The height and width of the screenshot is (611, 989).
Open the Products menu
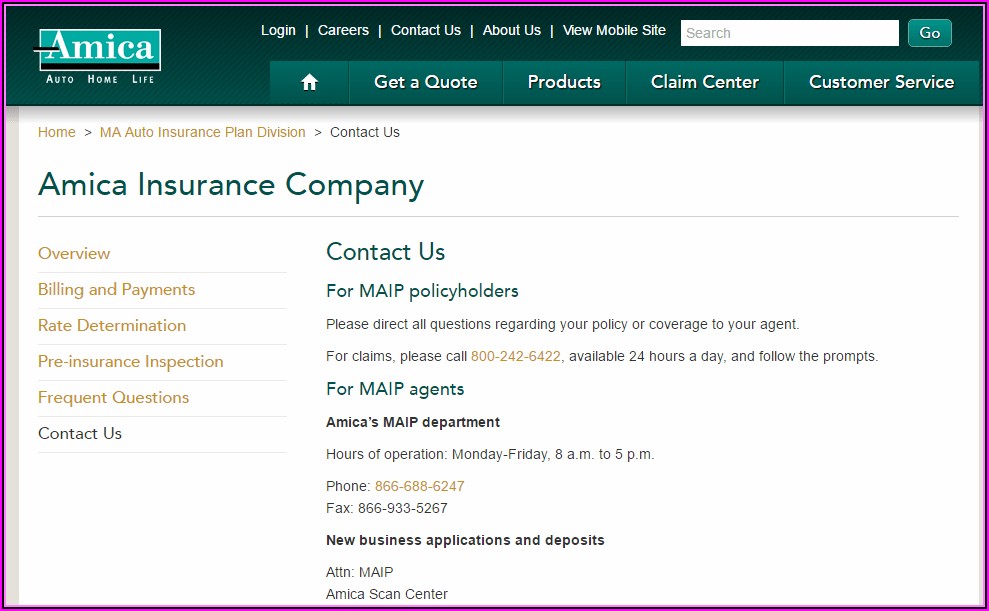click(x=564, y=83)
